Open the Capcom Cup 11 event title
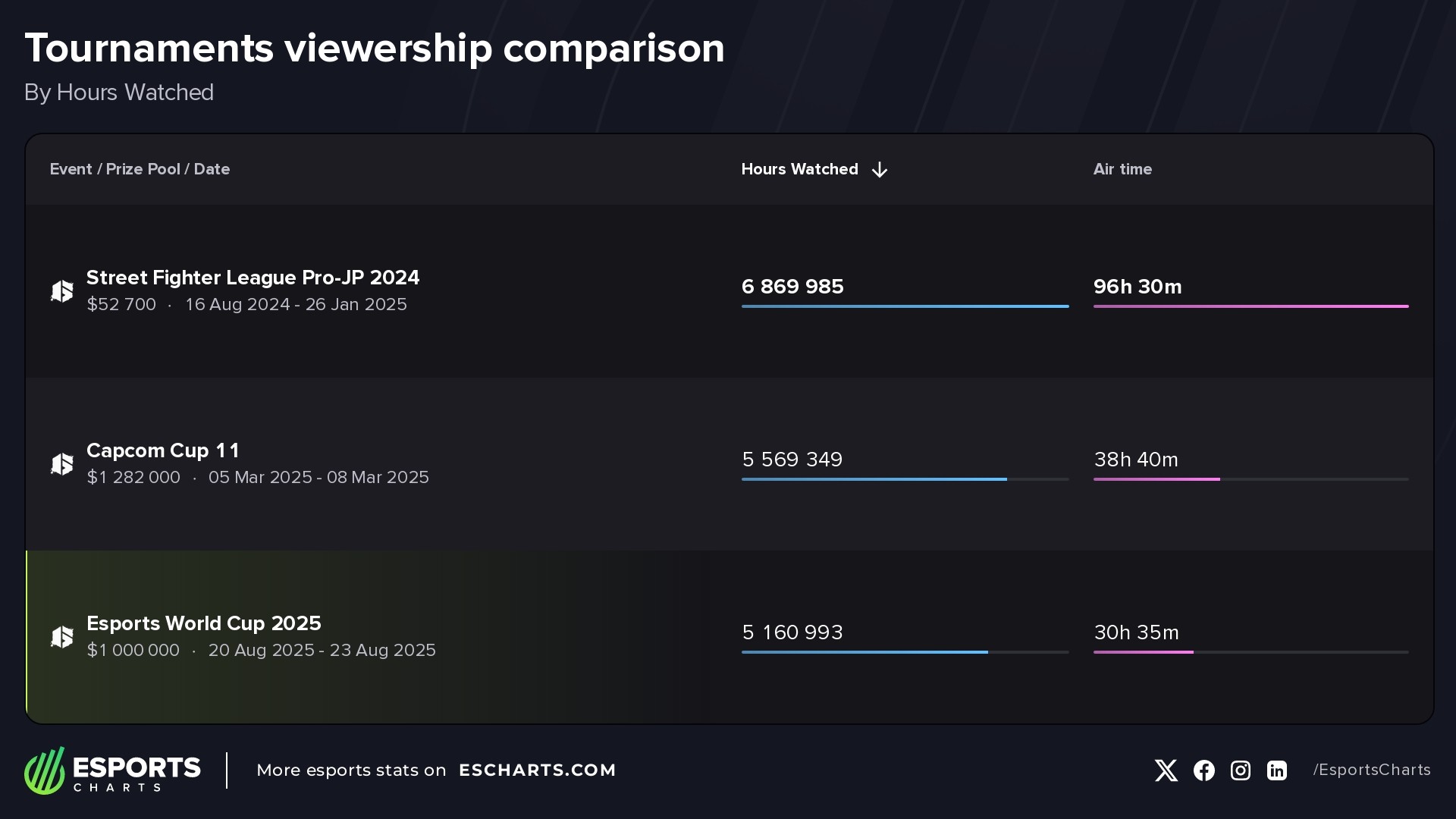Screen dimensions: 1456x819 (163, 450)
